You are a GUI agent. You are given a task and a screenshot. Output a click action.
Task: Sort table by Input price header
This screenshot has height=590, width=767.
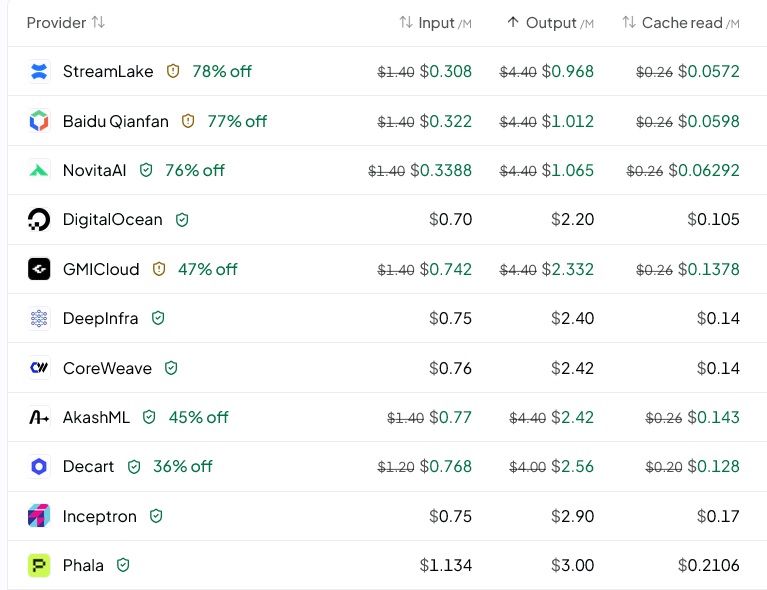tap(435, 23)
